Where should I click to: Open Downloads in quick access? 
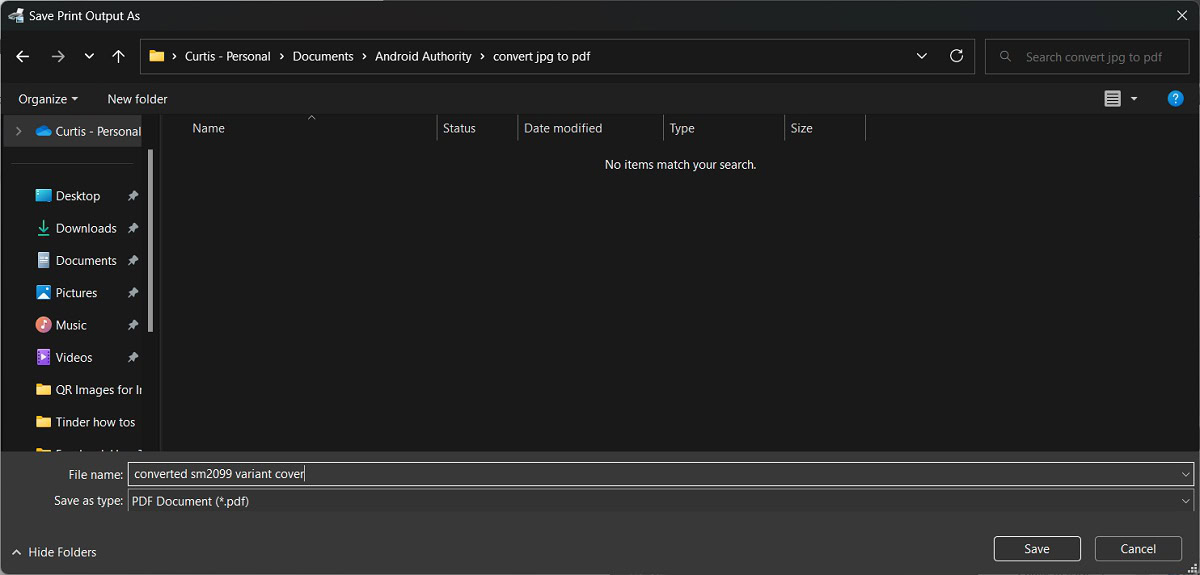point(85,228)
